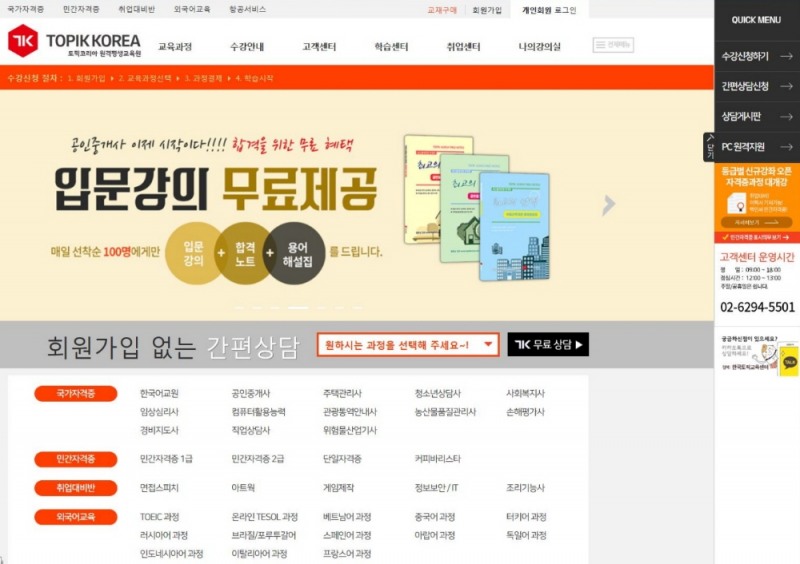Click 취업대비반 in top utility bar
The height and width of the screenshot is (564, 800).
coord(137,9)
